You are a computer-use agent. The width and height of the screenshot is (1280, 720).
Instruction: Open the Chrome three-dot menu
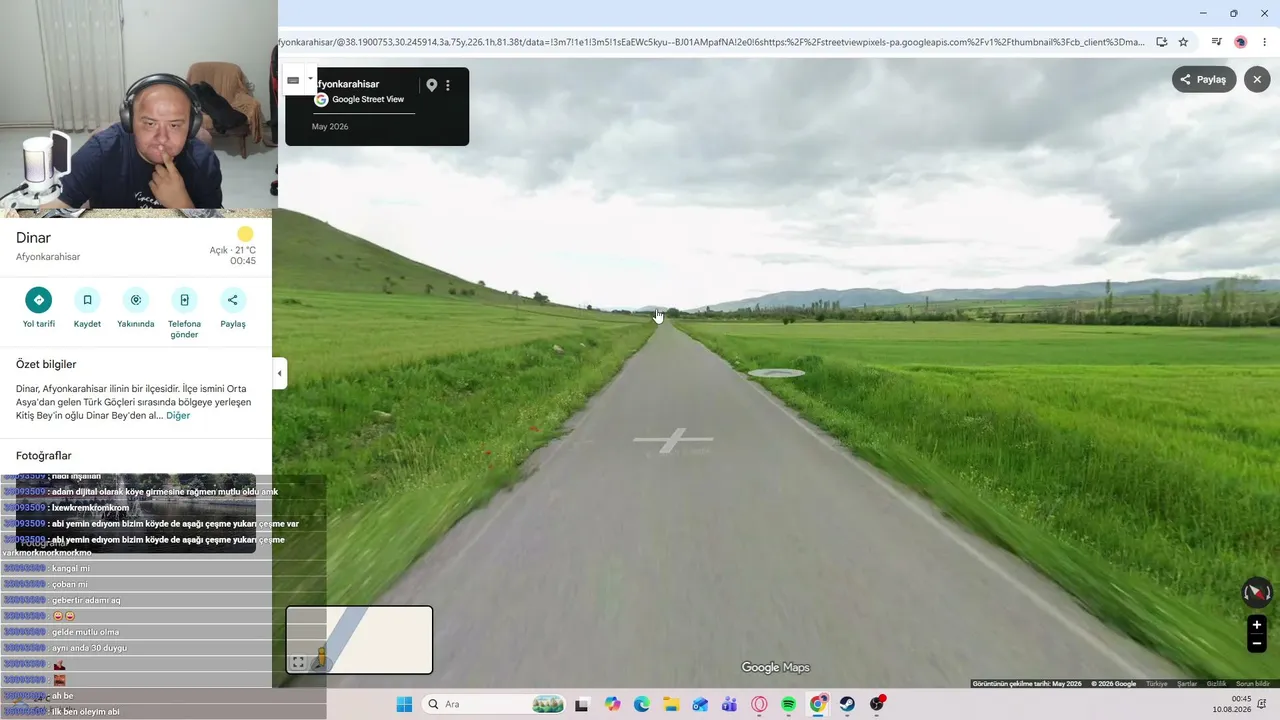tap(1264, 42)
